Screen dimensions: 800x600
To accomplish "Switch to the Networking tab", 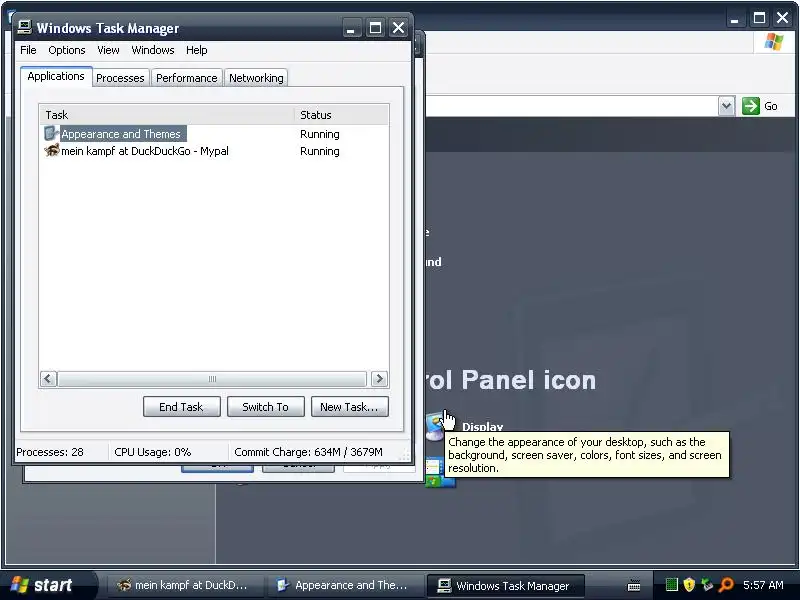I will [x=256, y=78].
